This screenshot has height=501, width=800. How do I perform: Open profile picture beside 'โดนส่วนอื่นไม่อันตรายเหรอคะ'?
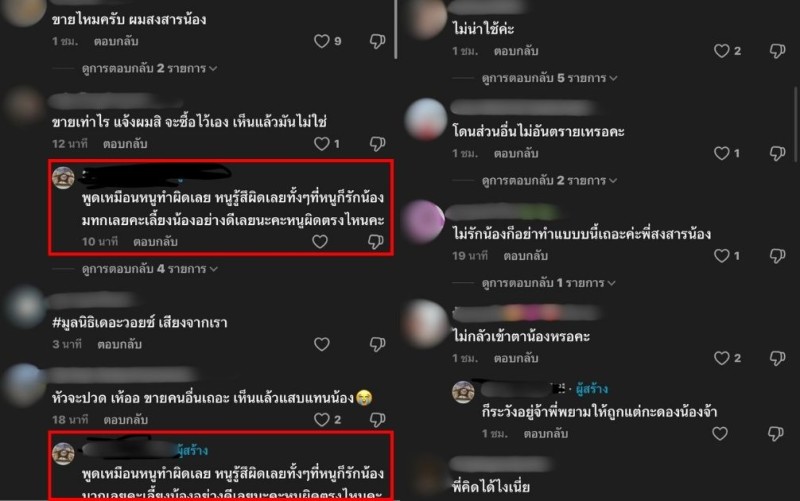click(426, 119)
